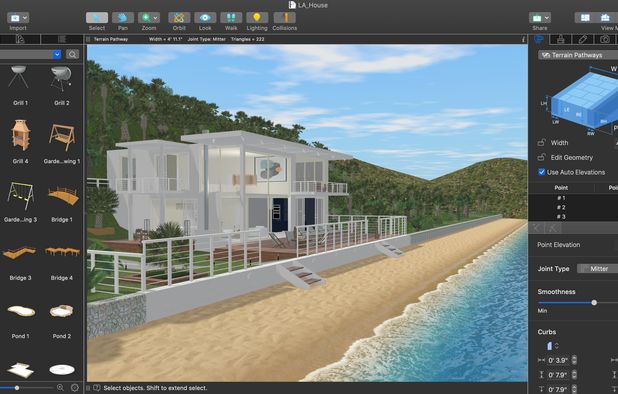Click the help icon in the bottom status bar
Viewport: 618px width, 394px height.
[97, 388]
